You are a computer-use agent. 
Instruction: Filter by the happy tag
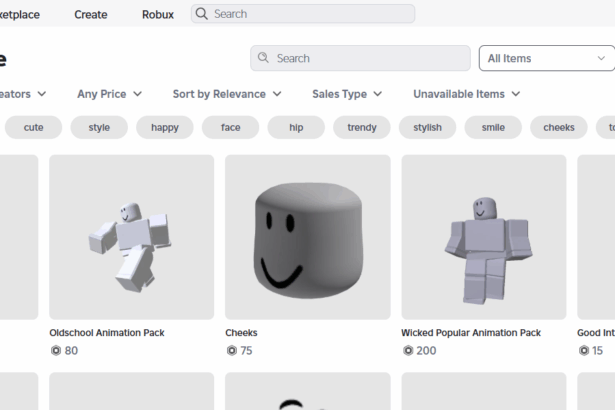(165, 128)
